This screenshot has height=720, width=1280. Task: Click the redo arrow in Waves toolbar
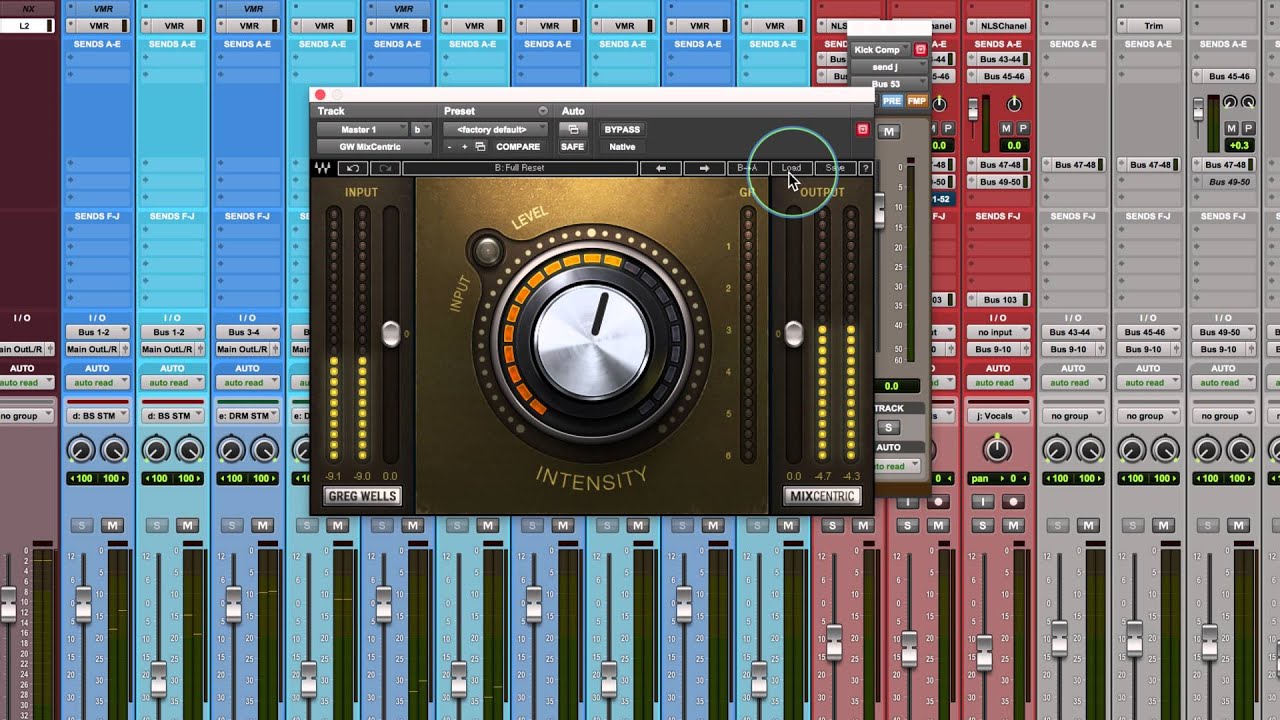[x=385, y=168]
